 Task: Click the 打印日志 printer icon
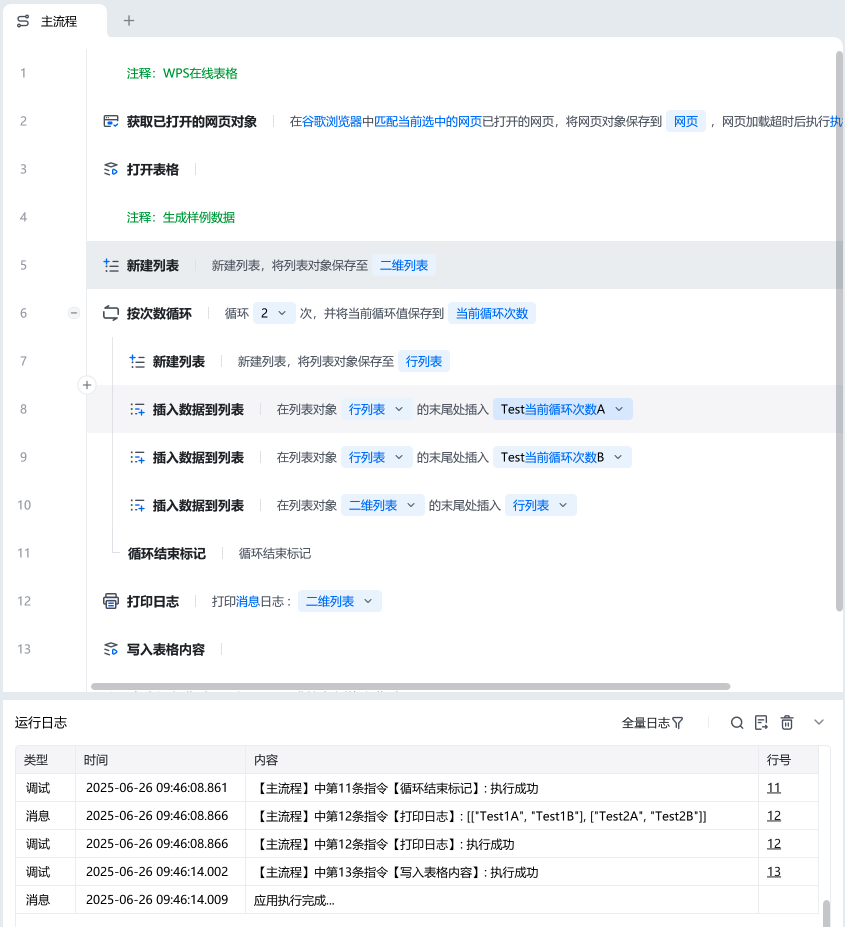(x=111, y=601)
